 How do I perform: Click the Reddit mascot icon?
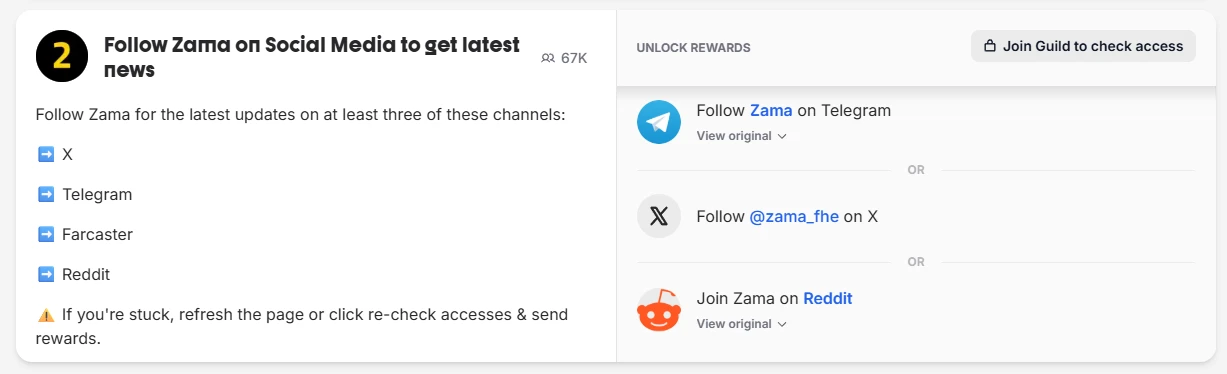(658, 310)
